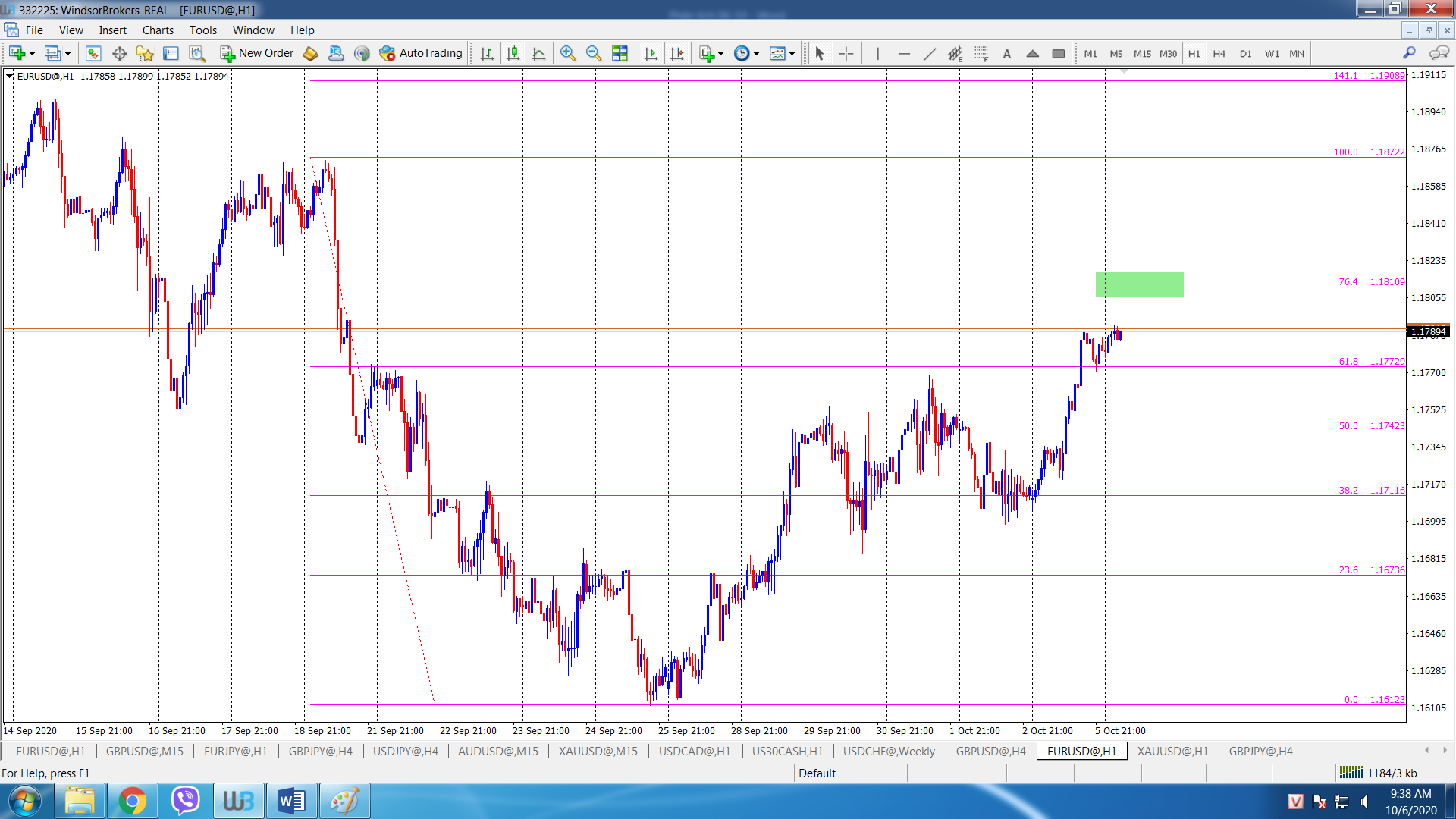This screenshot has height=819, width=1456.
Task: Show the Navigator panel star-folder icon
Action: coord(145,53)
